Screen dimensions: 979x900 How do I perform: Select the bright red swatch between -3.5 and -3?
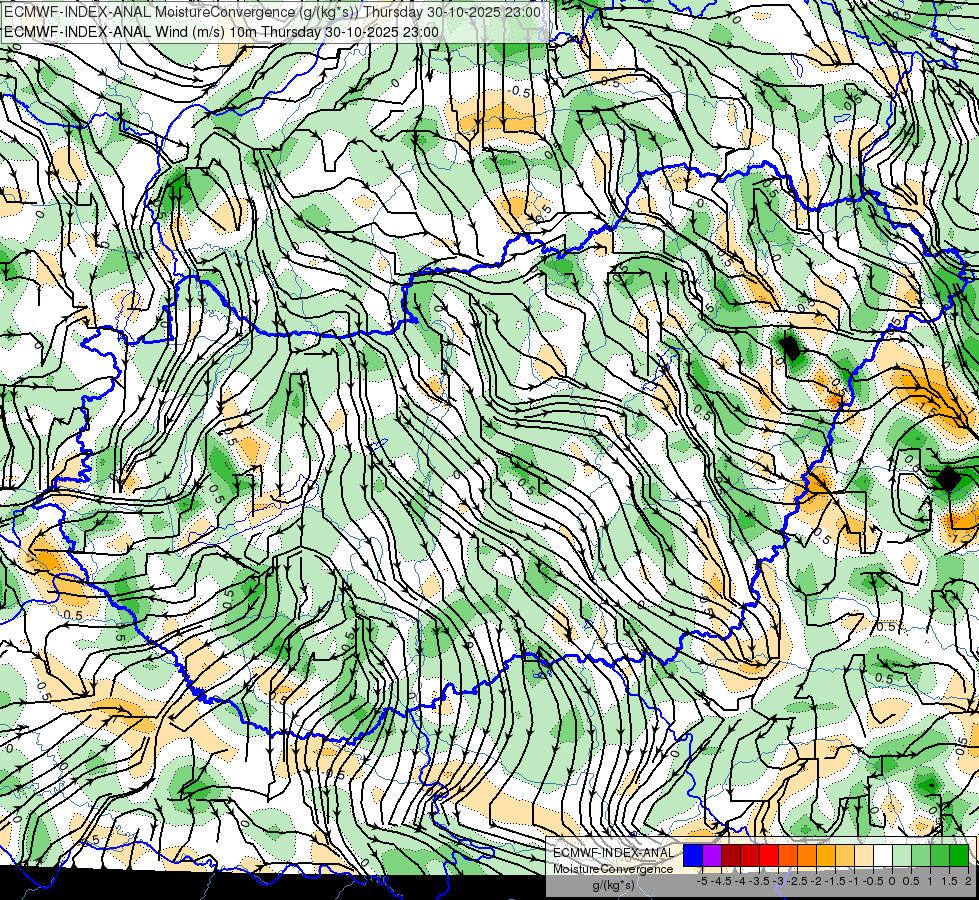pyautogui.click(x=769, y=856)
